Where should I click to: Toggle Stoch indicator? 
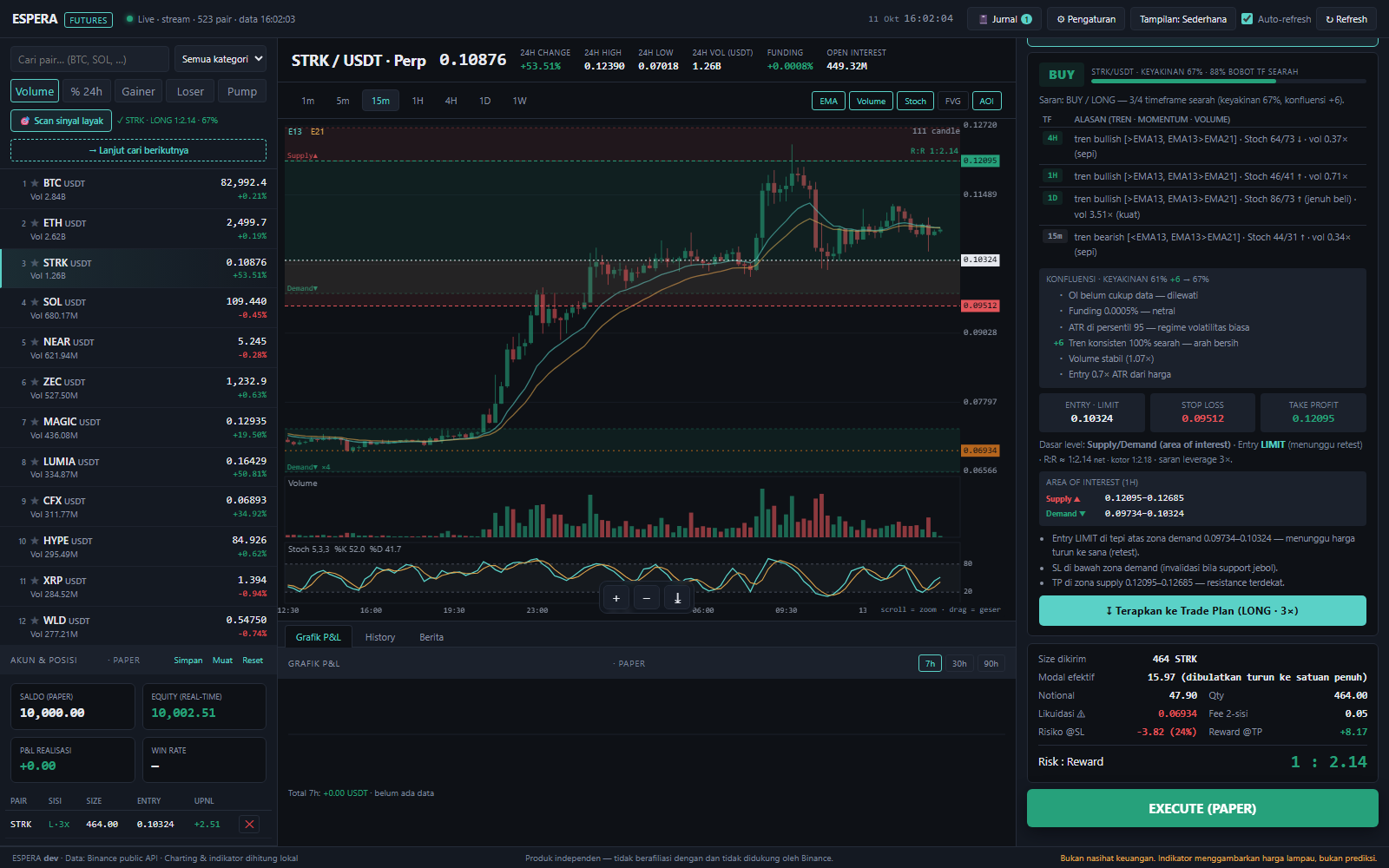[x=915, y=101]
